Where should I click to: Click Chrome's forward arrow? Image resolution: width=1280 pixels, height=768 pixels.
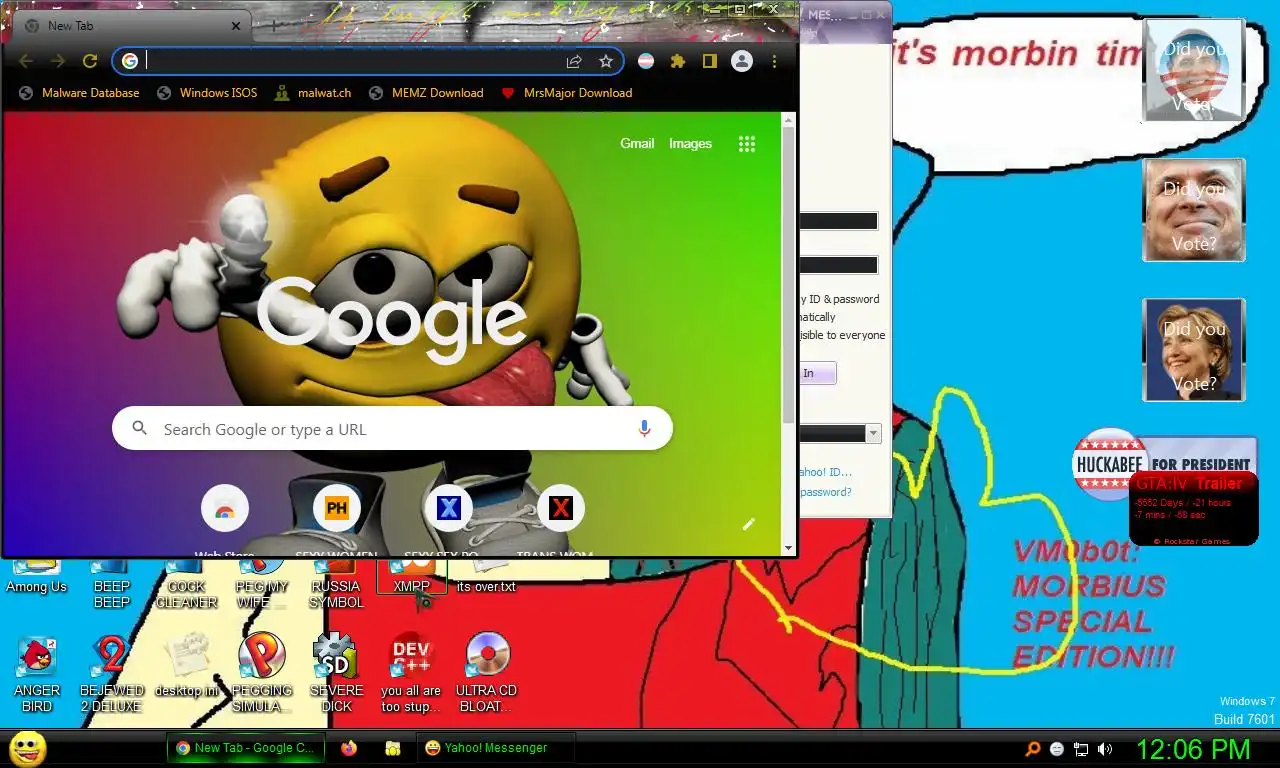tap(58, 61)
